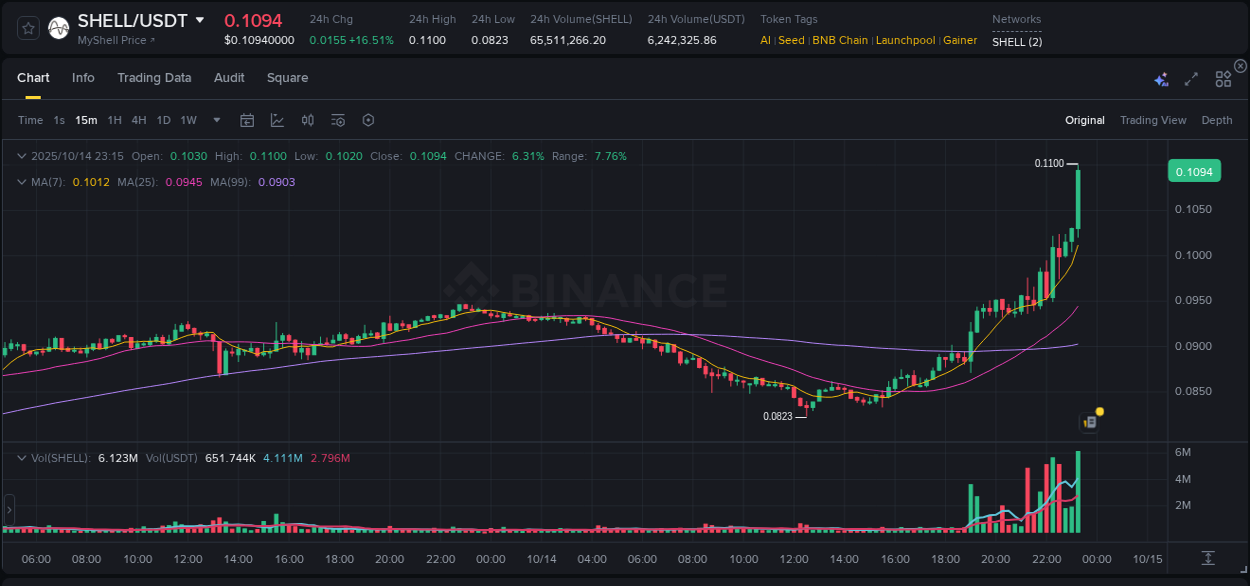This screenshot has width=1250, height=586.
Task: Select the 1H timeframe interval
Action: [x=113, y=120]
